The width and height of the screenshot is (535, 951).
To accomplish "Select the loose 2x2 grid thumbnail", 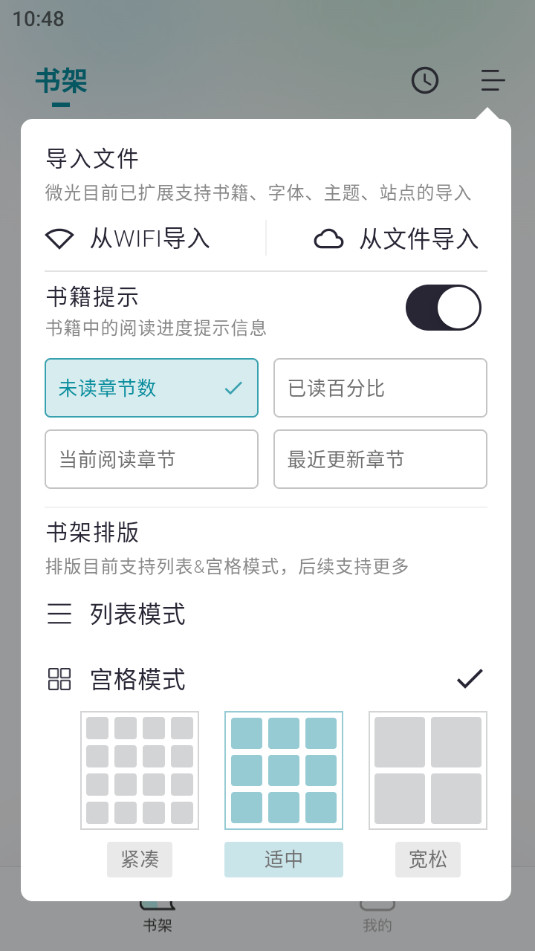I will pos(428,770).
